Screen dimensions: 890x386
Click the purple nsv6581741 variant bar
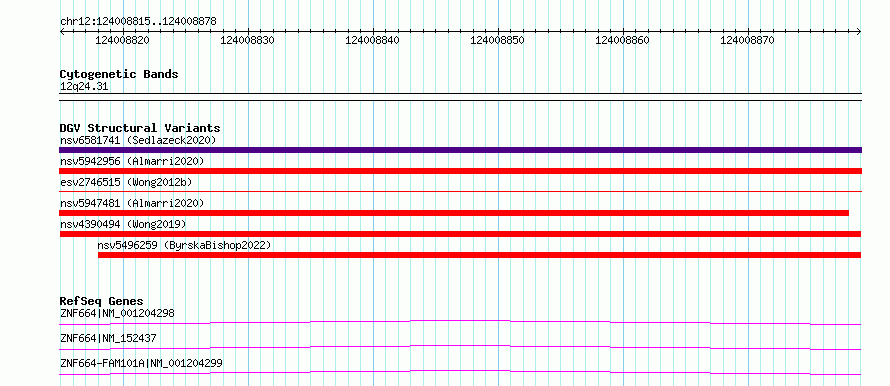(x=460, y=150)
